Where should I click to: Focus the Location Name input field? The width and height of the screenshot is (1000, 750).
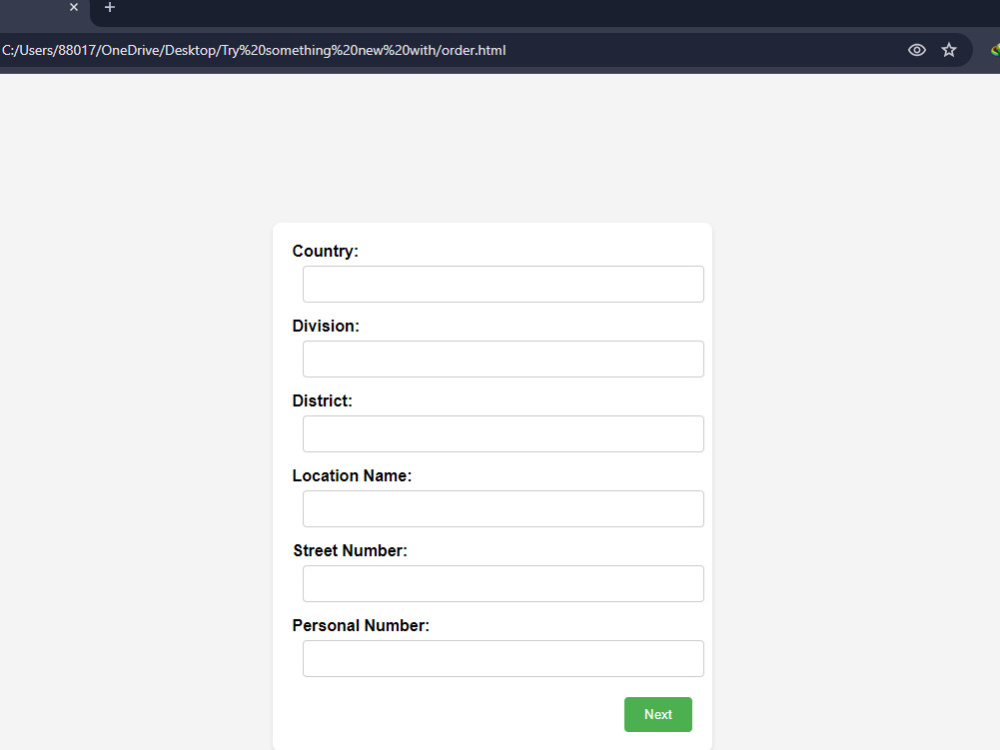click(x=503, y=509)
